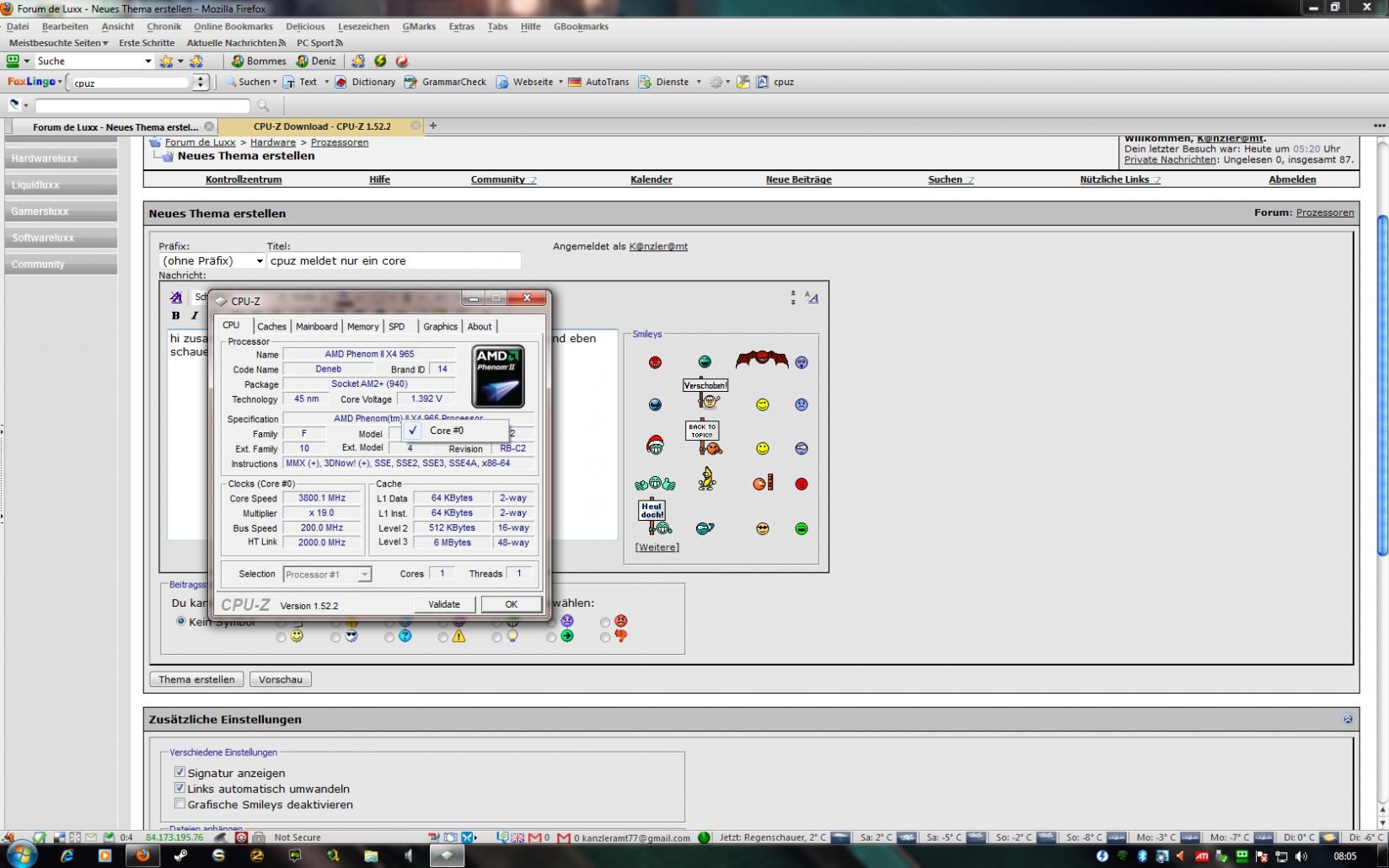Viewport: 1389px width, 868px height.
Task: Expand the FoxLingo Suchen dropdown
Action: [x=275, y=82]
